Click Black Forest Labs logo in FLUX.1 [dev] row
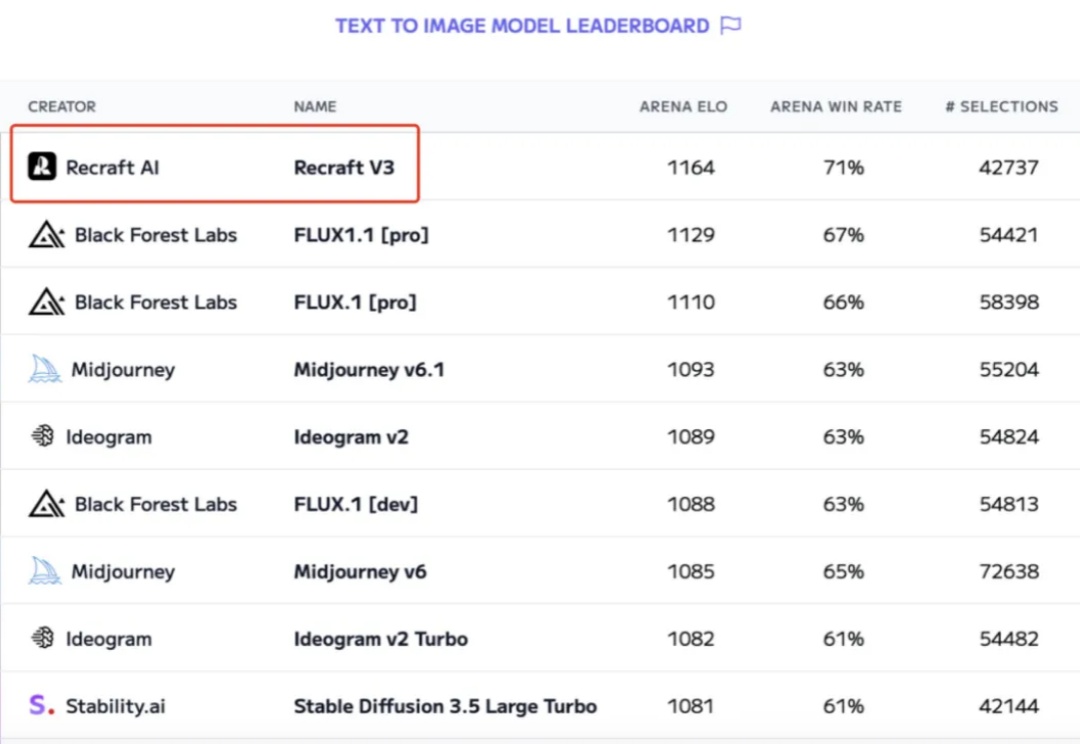The height and width of the screenshot is (744, 1080). [x=46, y=504]
